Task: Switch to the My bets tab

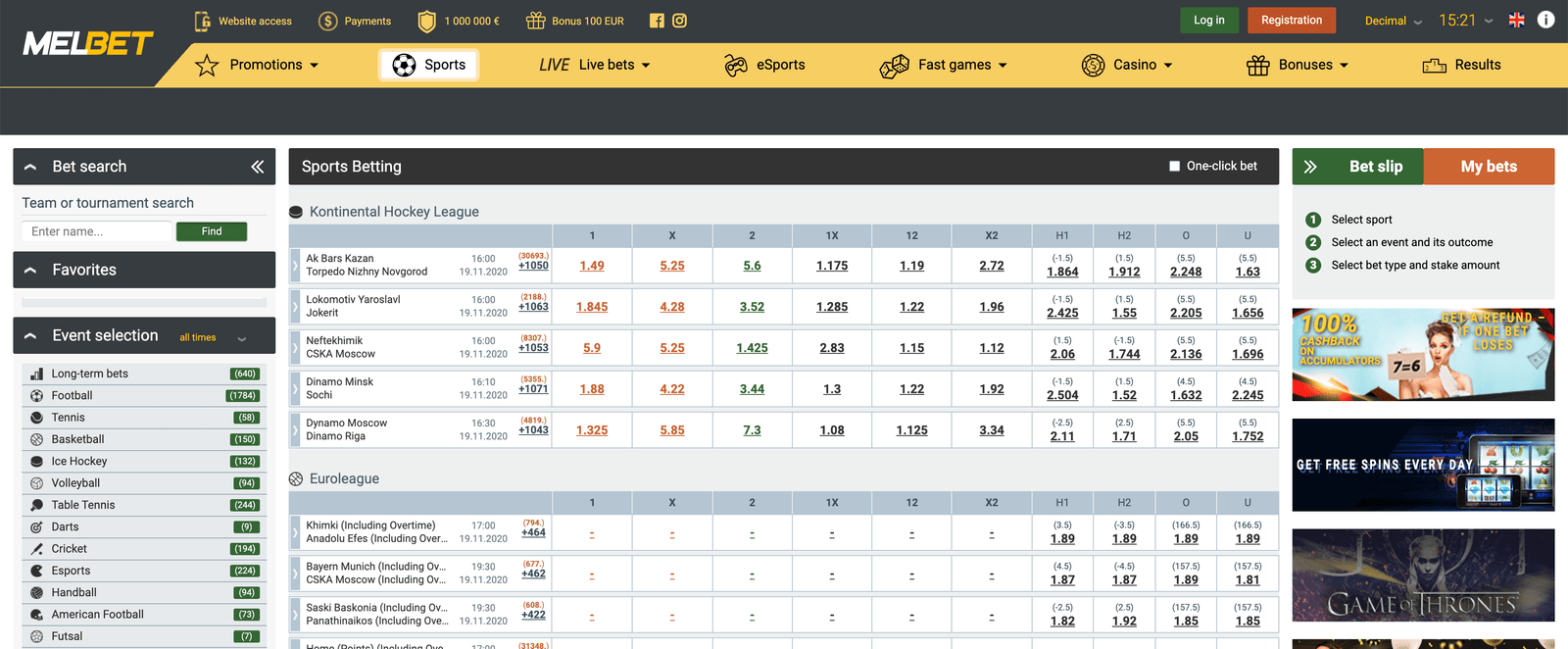Action: tap(1489, 167)
